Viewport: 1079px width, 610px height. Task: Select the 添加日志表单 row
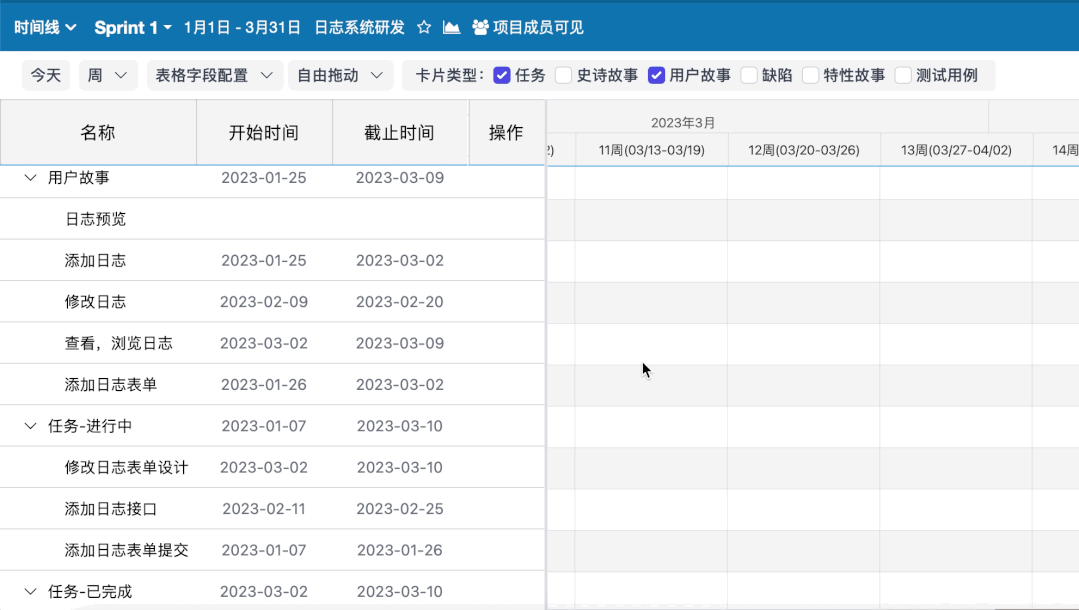pos(273,384)
